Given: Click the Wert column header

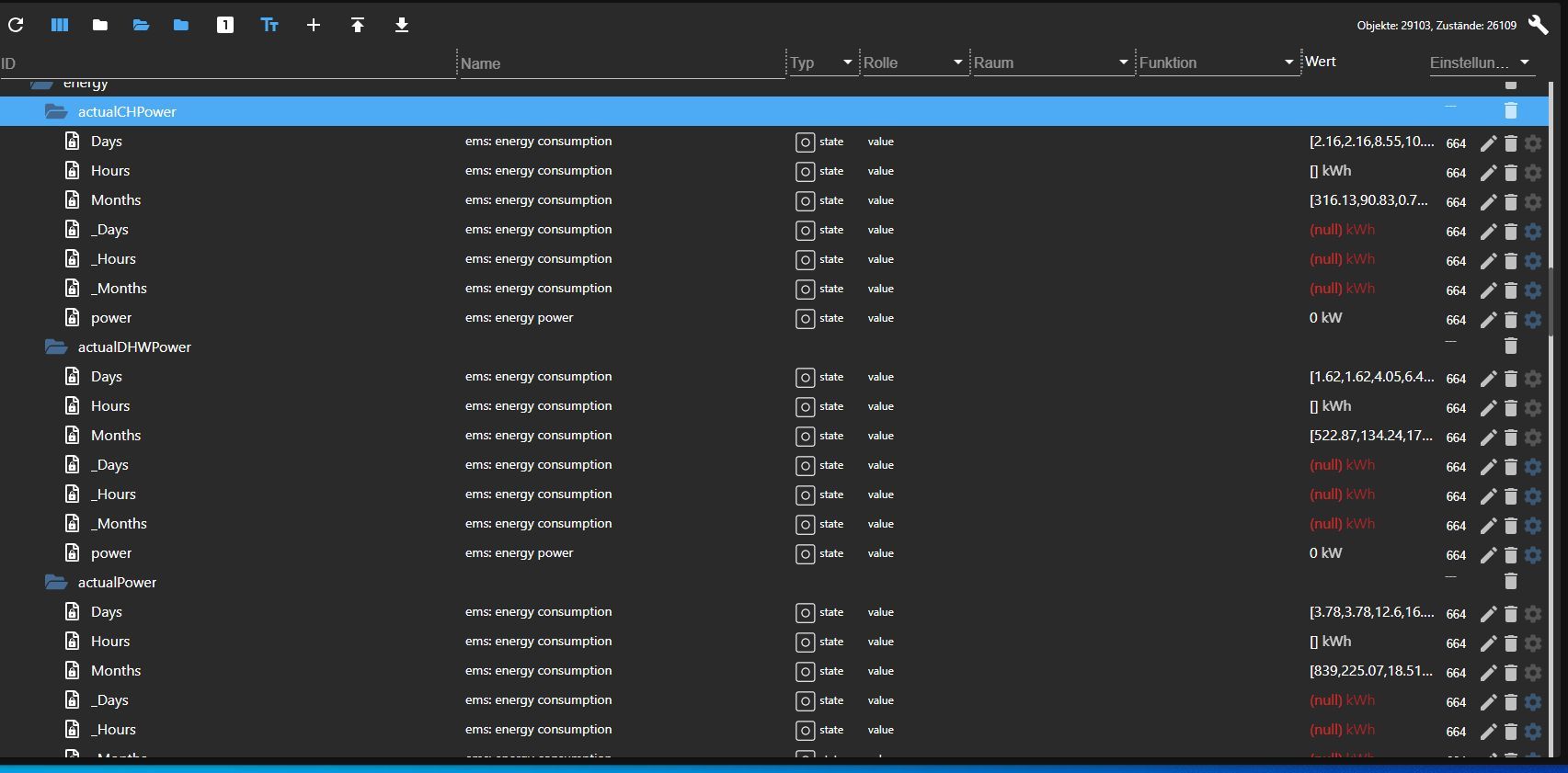Looking at the screenshot, I should (1320, 62).
